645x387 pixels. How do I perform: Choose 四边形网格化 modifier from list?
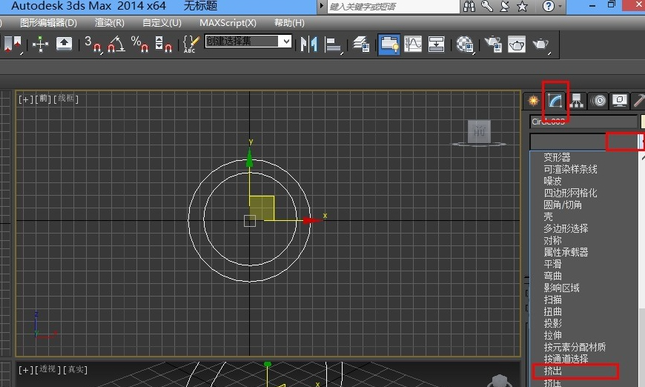[x=570, y=193]
